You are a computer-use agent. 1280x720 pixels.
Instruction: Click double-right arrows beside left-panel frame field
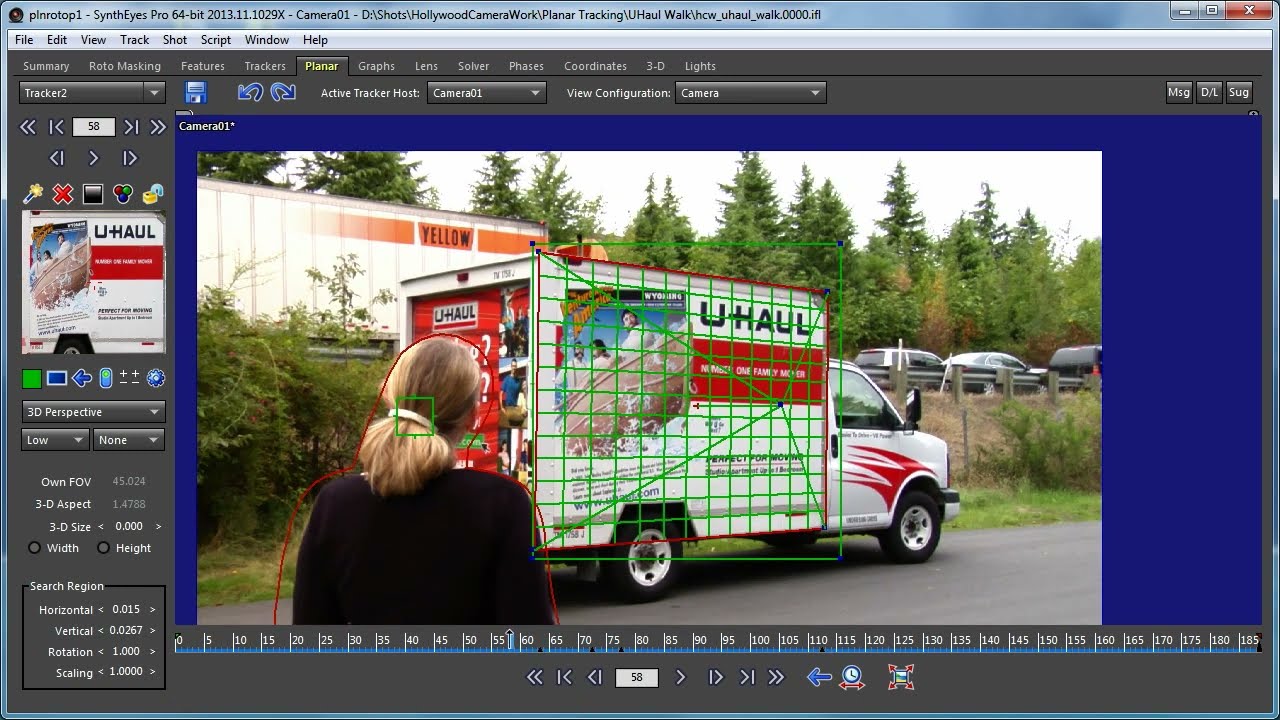pyautogui.click(x=158, y=127)
